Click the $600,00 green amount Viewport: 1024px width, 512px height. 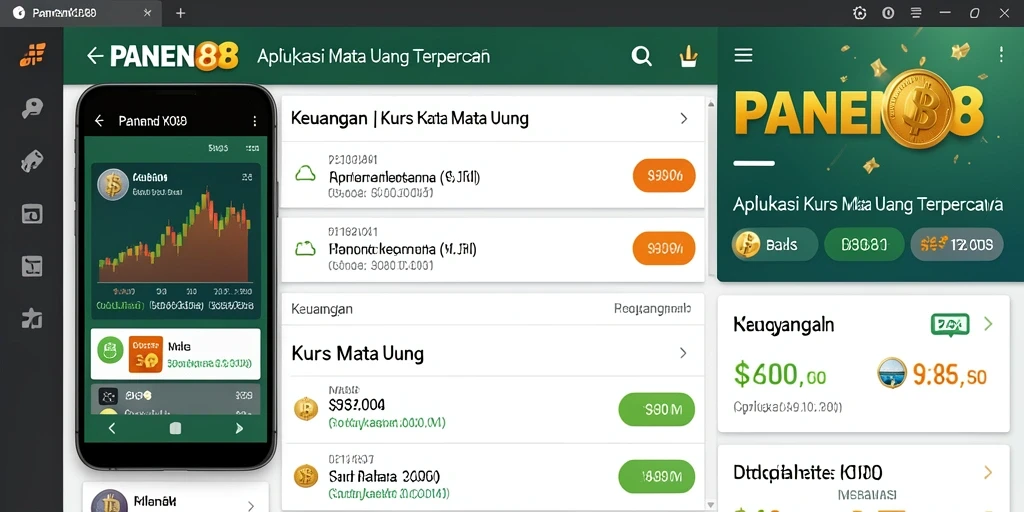click(x=780, y=374)
